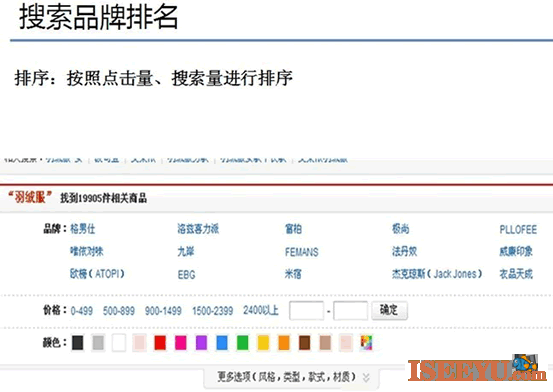Filter by price range 1500-2399
This screenshot has height=392, width=553.
(212, 311)
